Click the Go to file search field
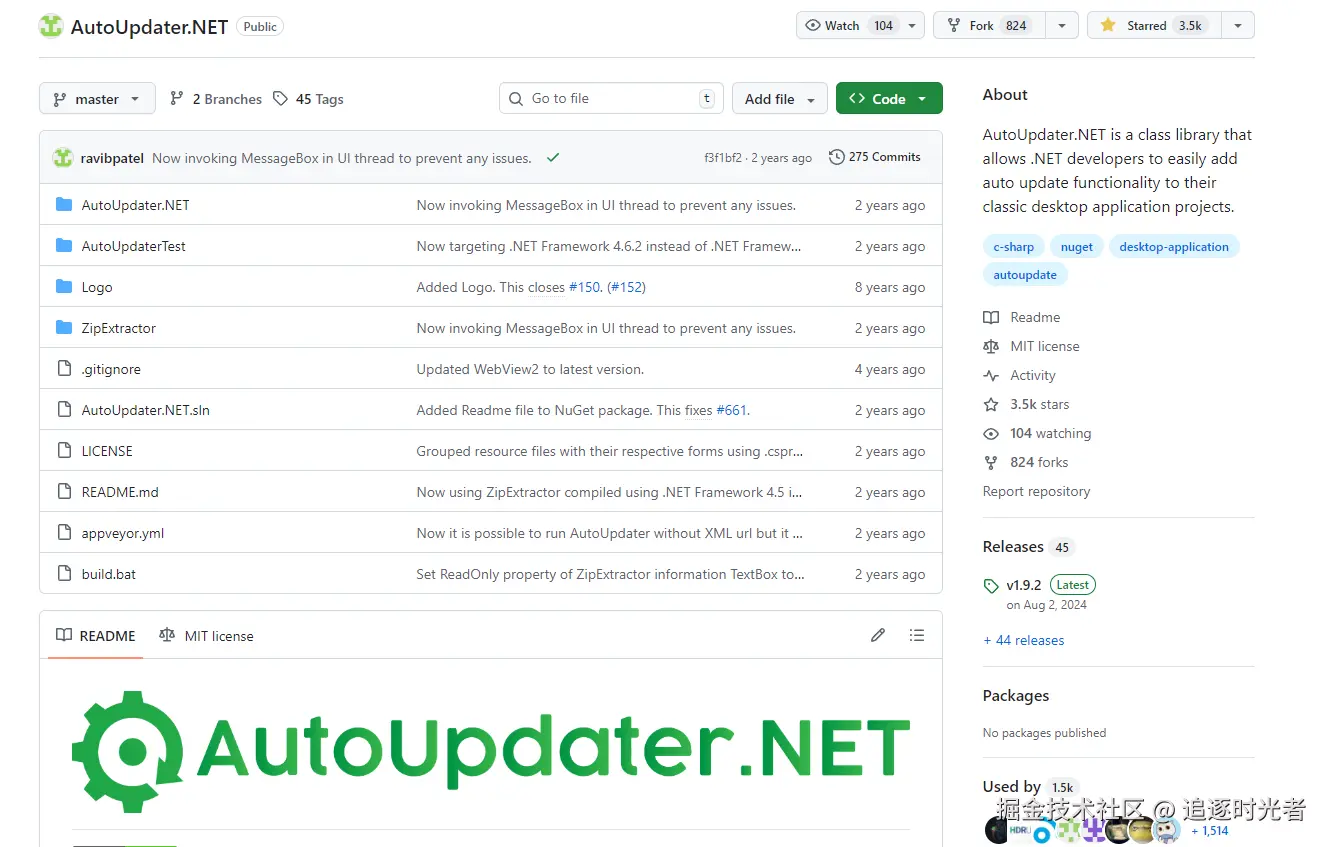The image size is (1330, 847). (x=611, y=98)
